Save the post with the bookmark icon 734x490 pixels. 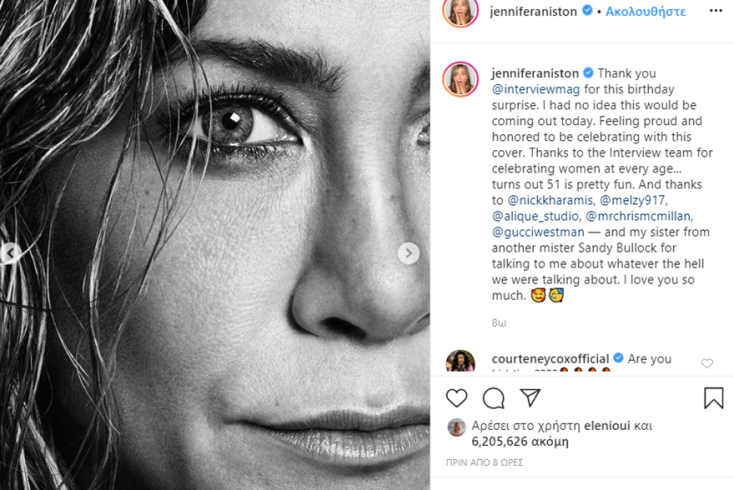tap(713, 398)
